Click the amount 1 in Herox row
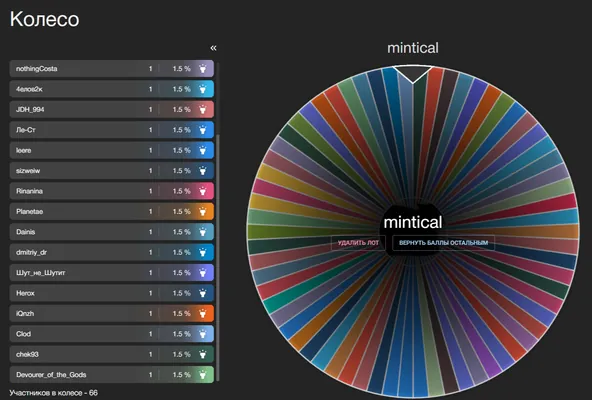592x400 pixels. [150, 293]
